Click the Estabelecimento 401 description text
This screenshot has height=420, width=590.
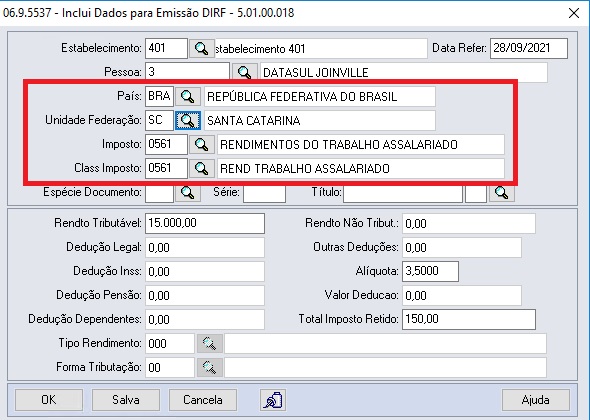click(x=260, y=49)
